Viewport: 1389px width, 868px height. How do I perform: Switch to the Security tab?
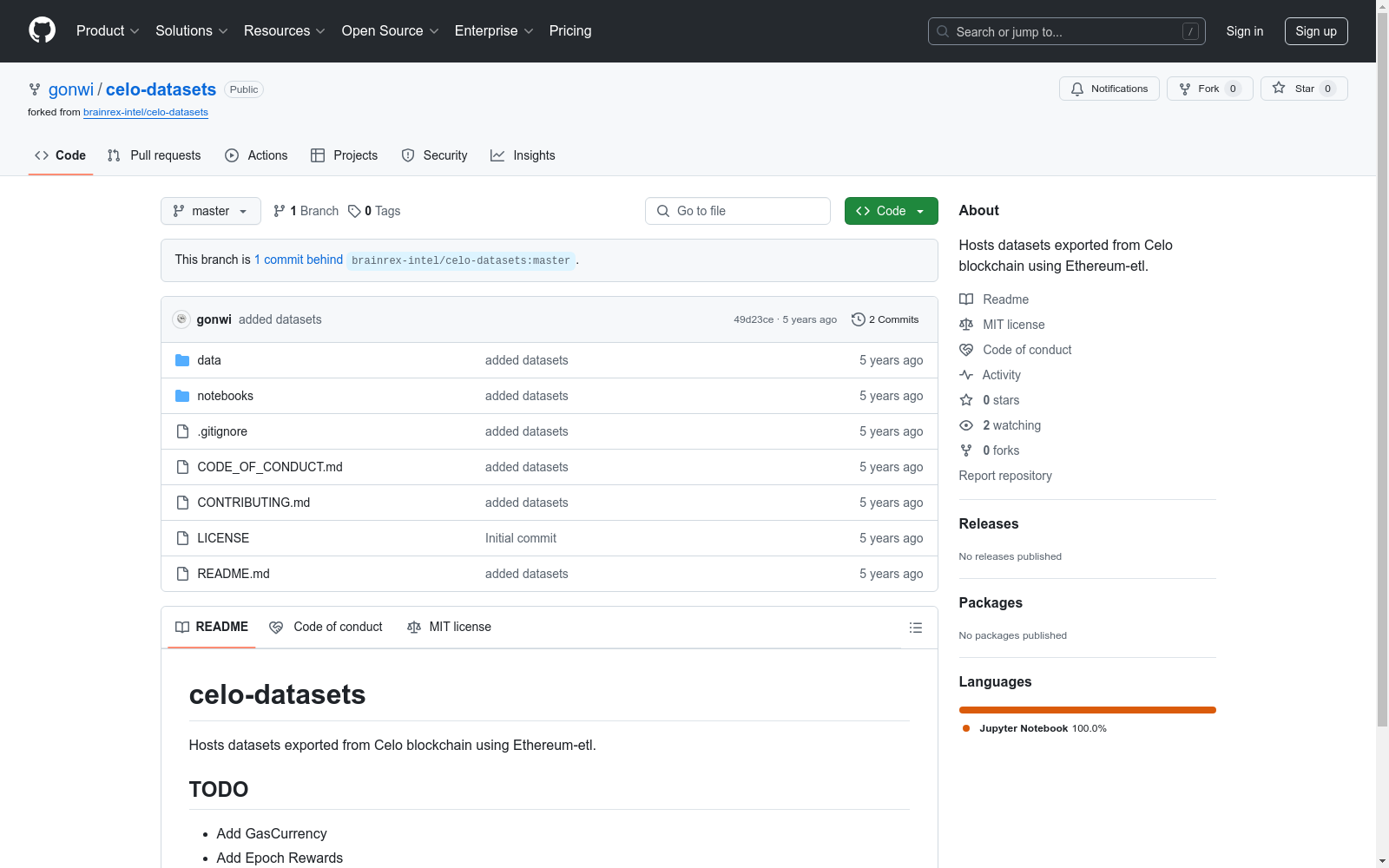tap(434, 155)
